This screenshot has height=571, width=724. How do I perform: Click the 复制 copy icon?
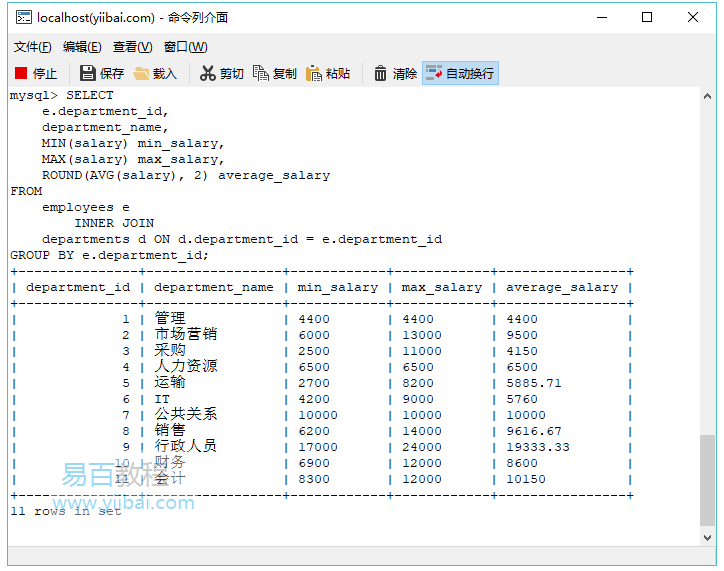tap(261, 73)
